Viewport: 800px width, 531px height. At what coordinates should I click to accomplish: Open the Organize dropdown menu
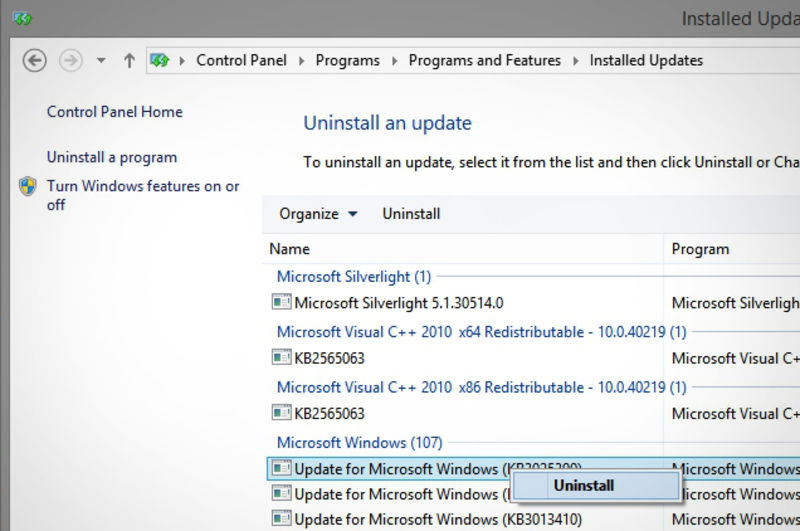point(318,214)
